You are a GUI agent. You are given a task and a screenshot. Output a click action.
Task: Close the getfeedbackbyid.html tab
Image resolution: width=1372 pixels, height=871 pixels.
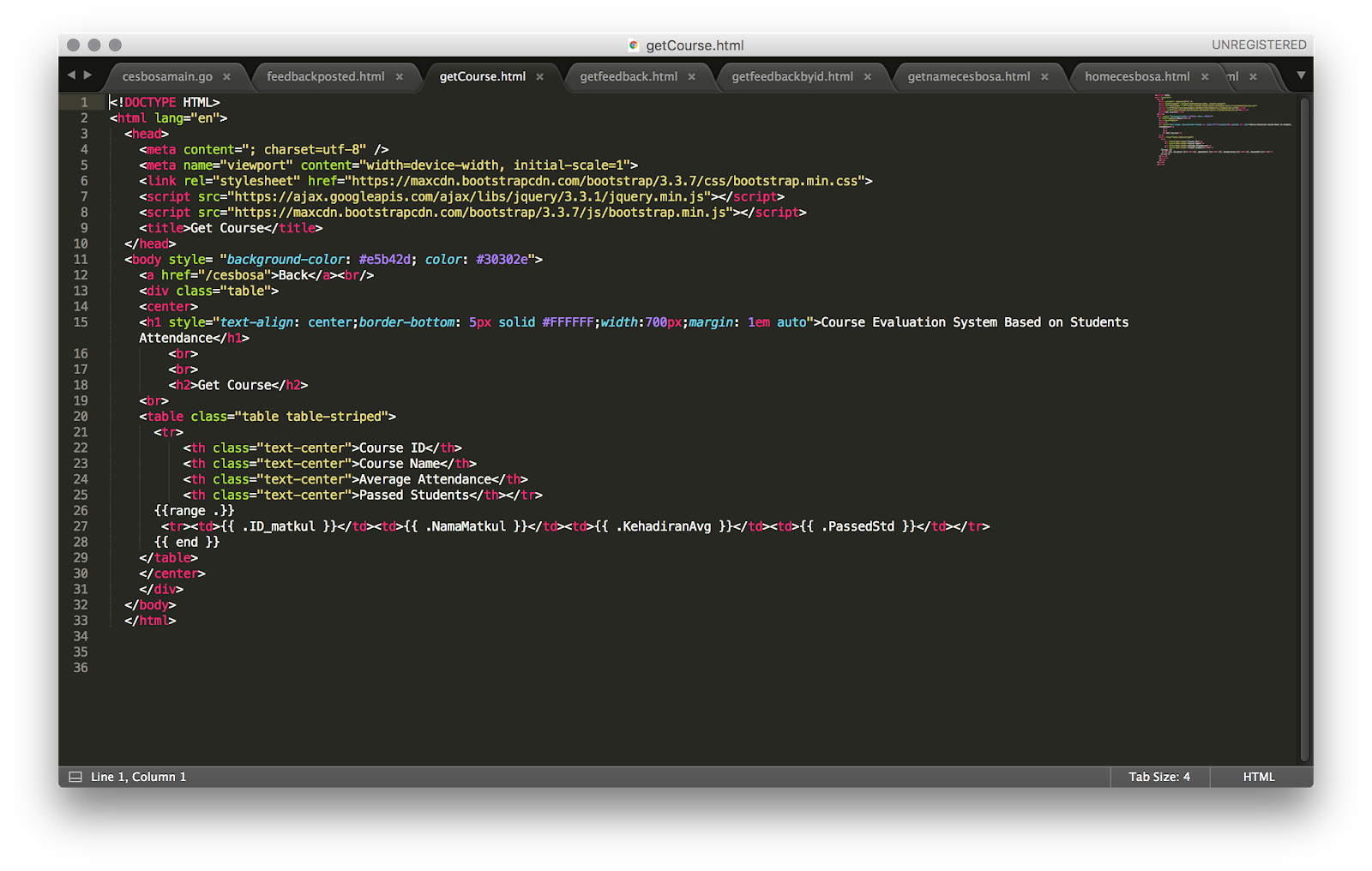click(869, 76)
